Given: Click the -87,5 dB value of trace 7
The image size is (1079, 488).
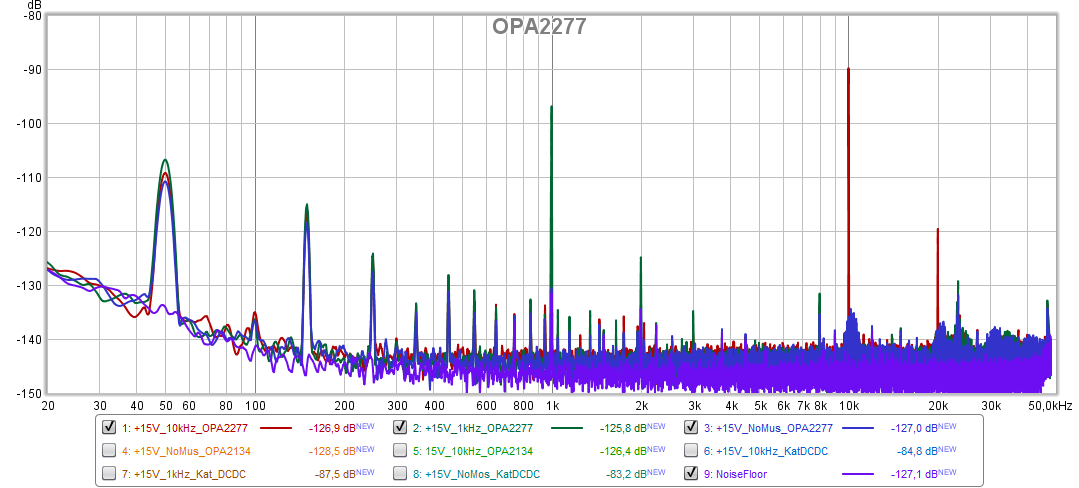Looking at the screenshot, I should (334, 474).
